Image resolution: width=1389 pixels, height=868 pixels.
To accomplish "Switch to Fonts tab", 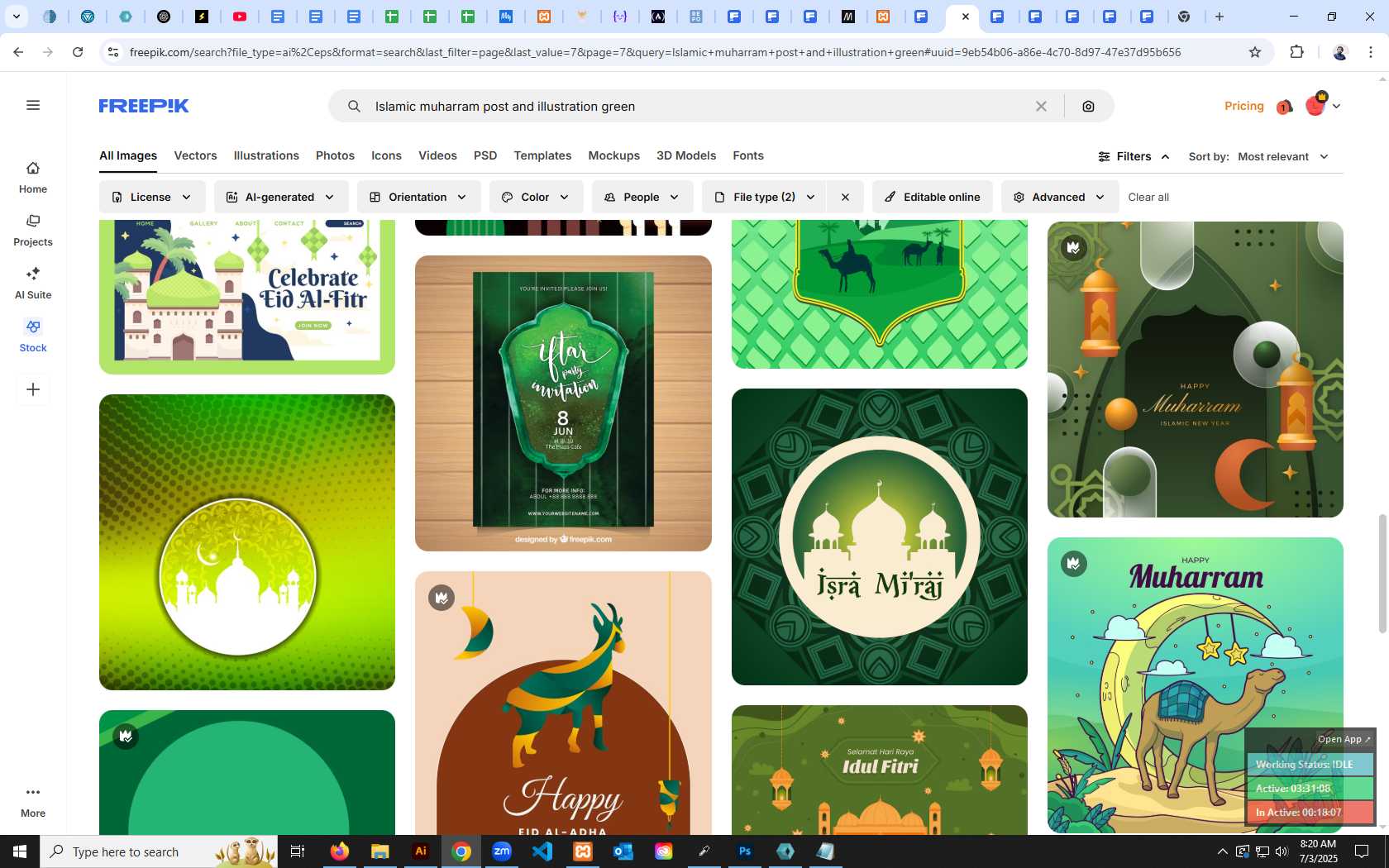I will pyautogui.click(x=748, y=155).
